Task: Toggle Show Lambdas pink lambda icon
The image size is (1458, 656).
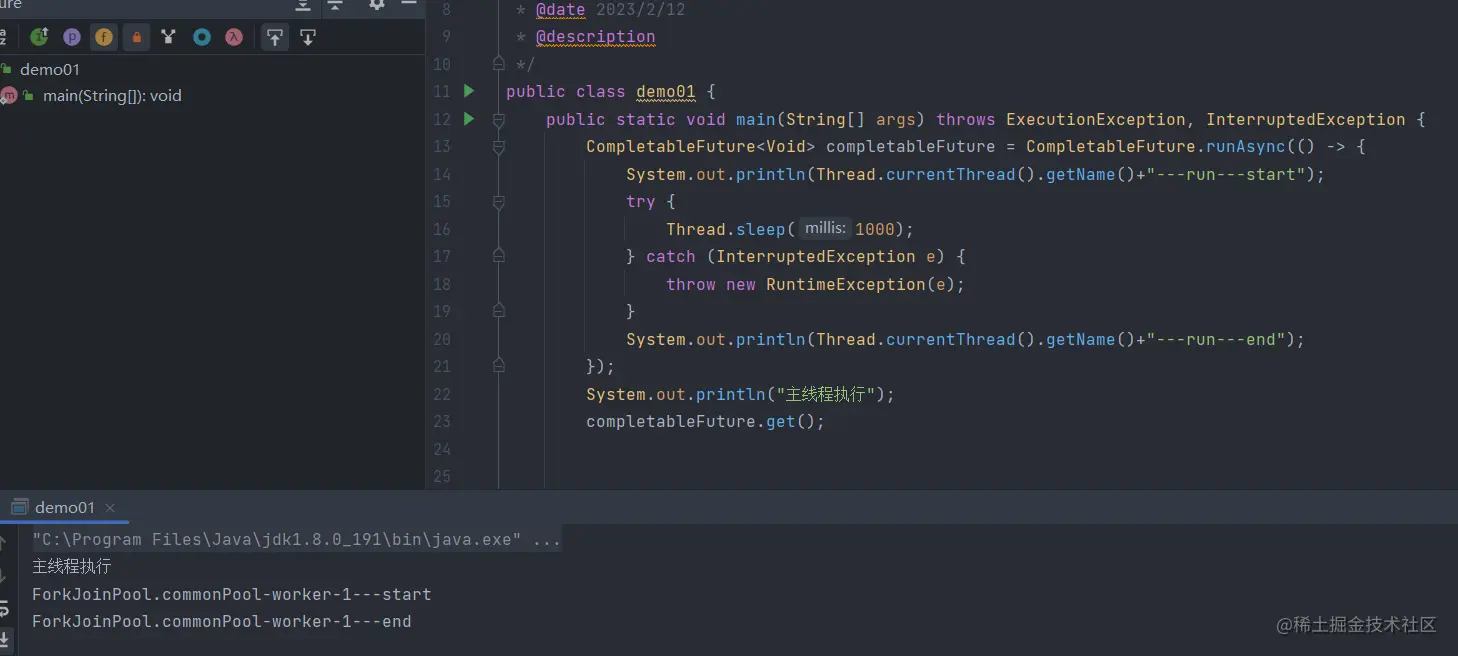Action: point(234,37)
